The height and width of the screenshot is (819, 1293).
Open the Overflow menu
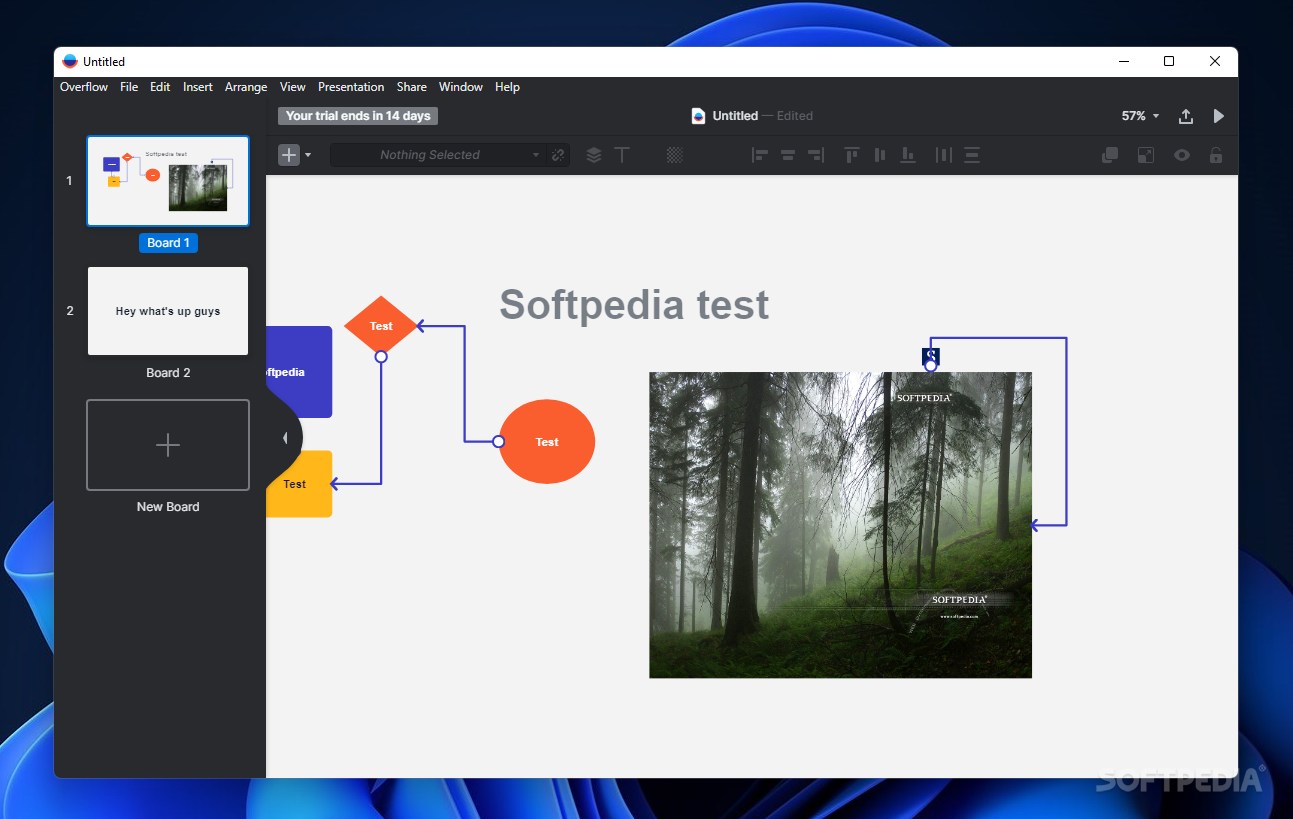pos(84,87)
